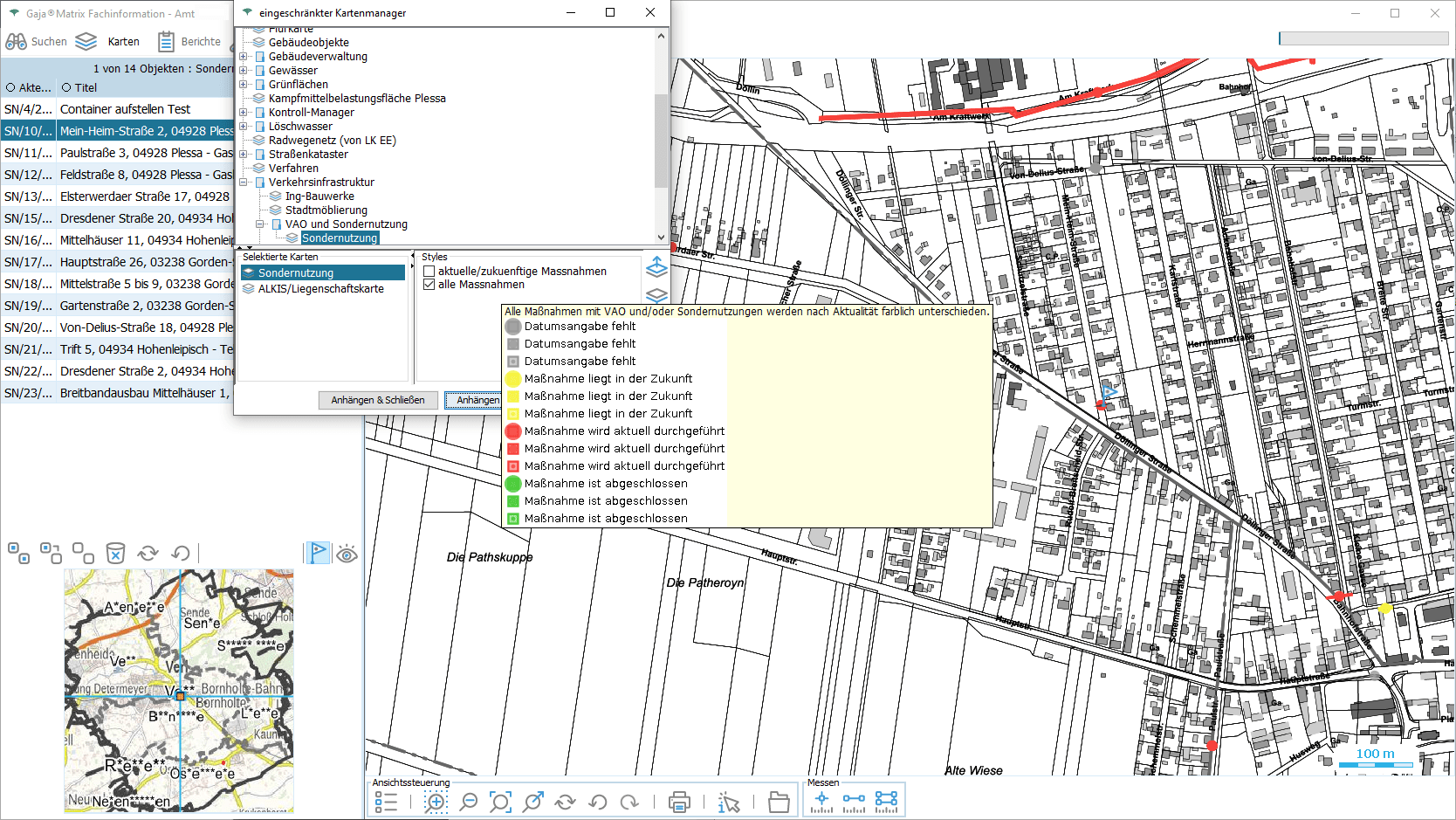This screenshot has height=820, width=1456.
Task: Click the blue flag marker tool
Action: coord(318,553)
